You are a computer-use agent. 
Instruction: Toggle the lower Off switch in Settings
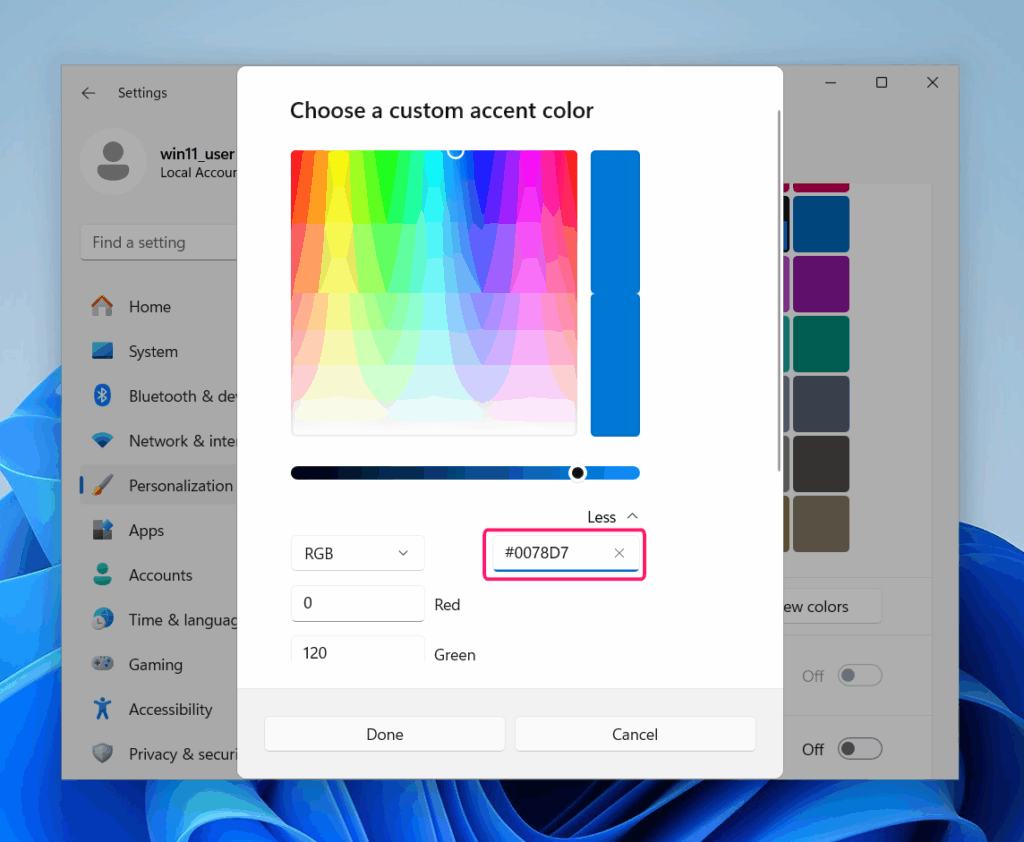click(x=860, y=749)
